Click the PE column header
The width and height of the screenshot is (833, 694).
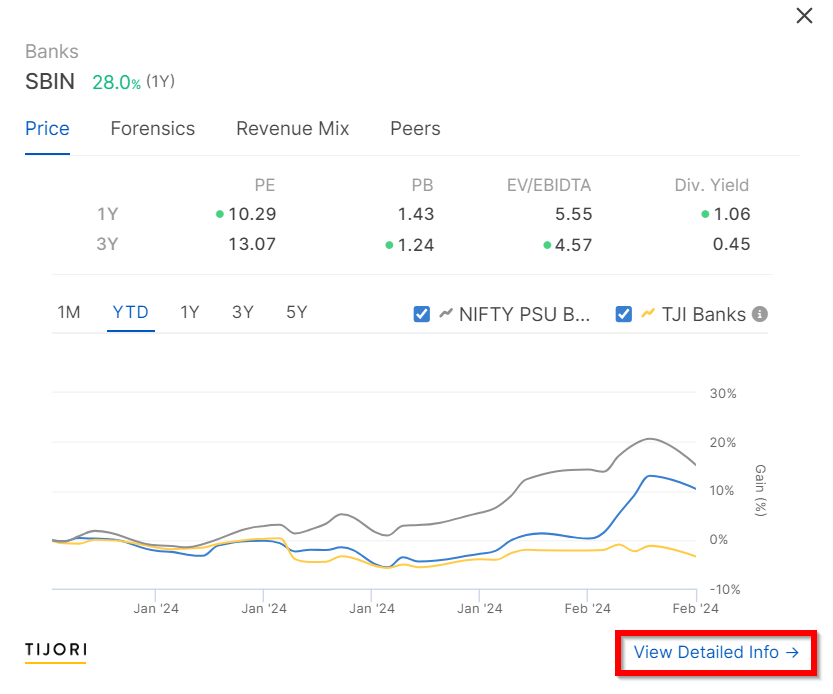pyautogui.click(x=265, y=185)
